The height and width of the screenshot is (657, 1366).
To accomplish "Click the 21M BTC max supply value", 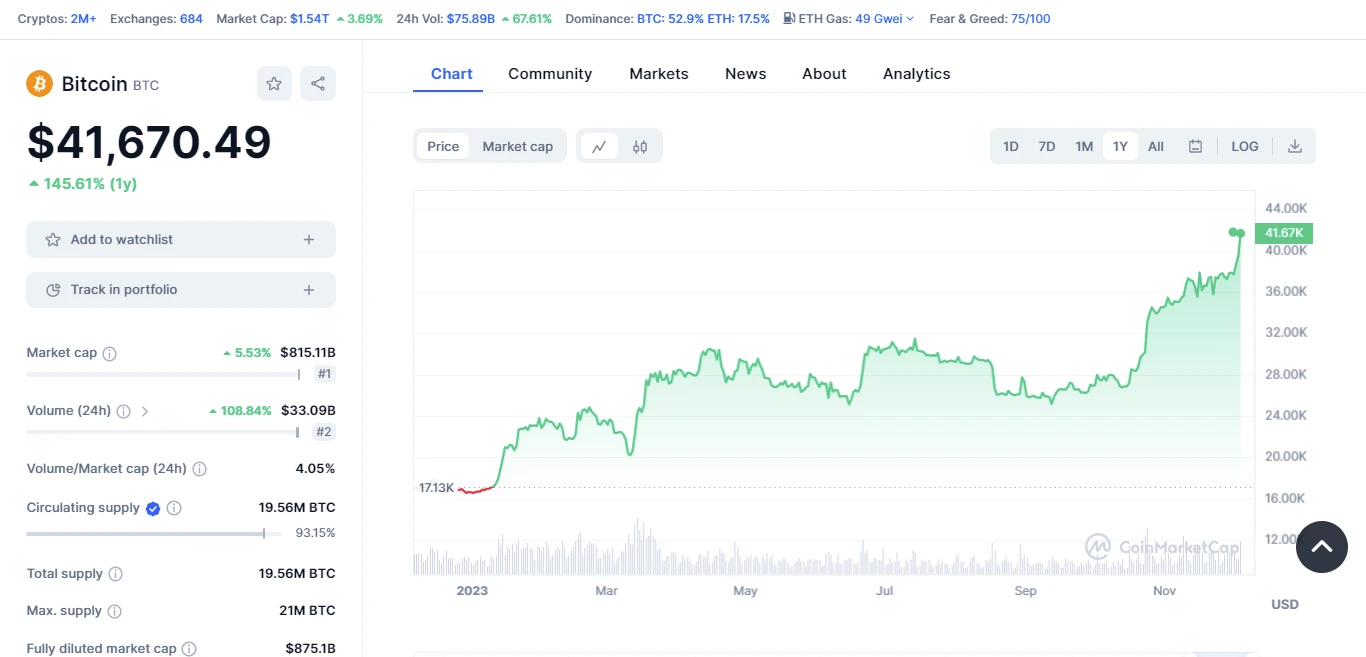I will pos(309,611).
